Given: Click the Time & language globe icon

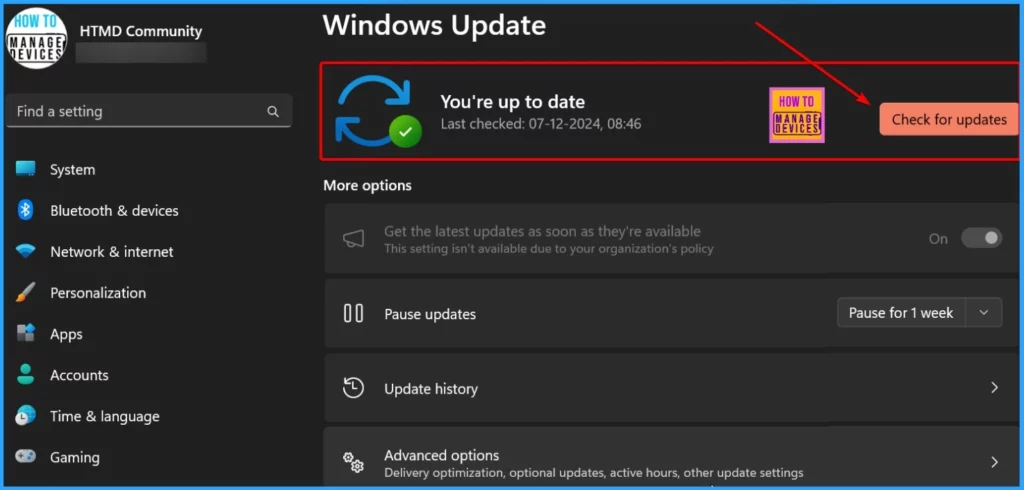Looking at the screenshot, I should (x=25, y=416).
